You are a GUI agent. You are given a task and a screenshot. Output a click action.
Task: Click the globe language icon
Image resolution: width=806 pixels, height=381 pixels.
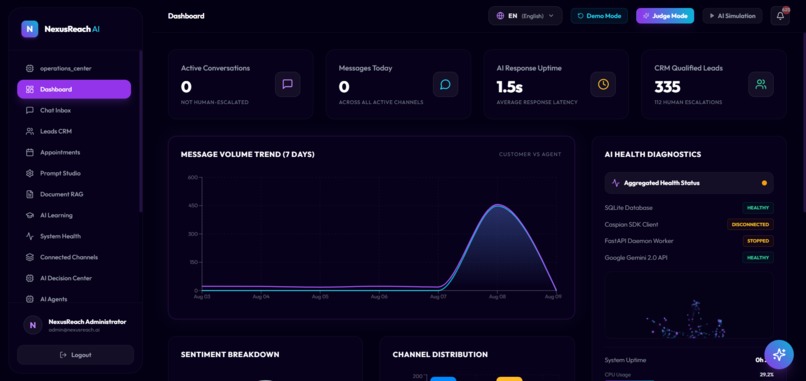click(x=500, y=16)
